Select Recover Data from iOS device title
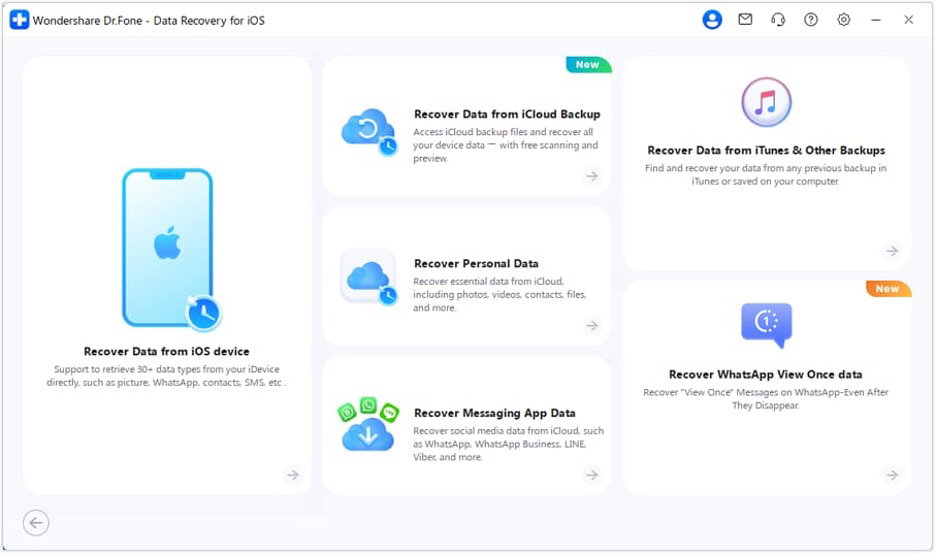This screenshot has width=936, height=554. (167, 352)
